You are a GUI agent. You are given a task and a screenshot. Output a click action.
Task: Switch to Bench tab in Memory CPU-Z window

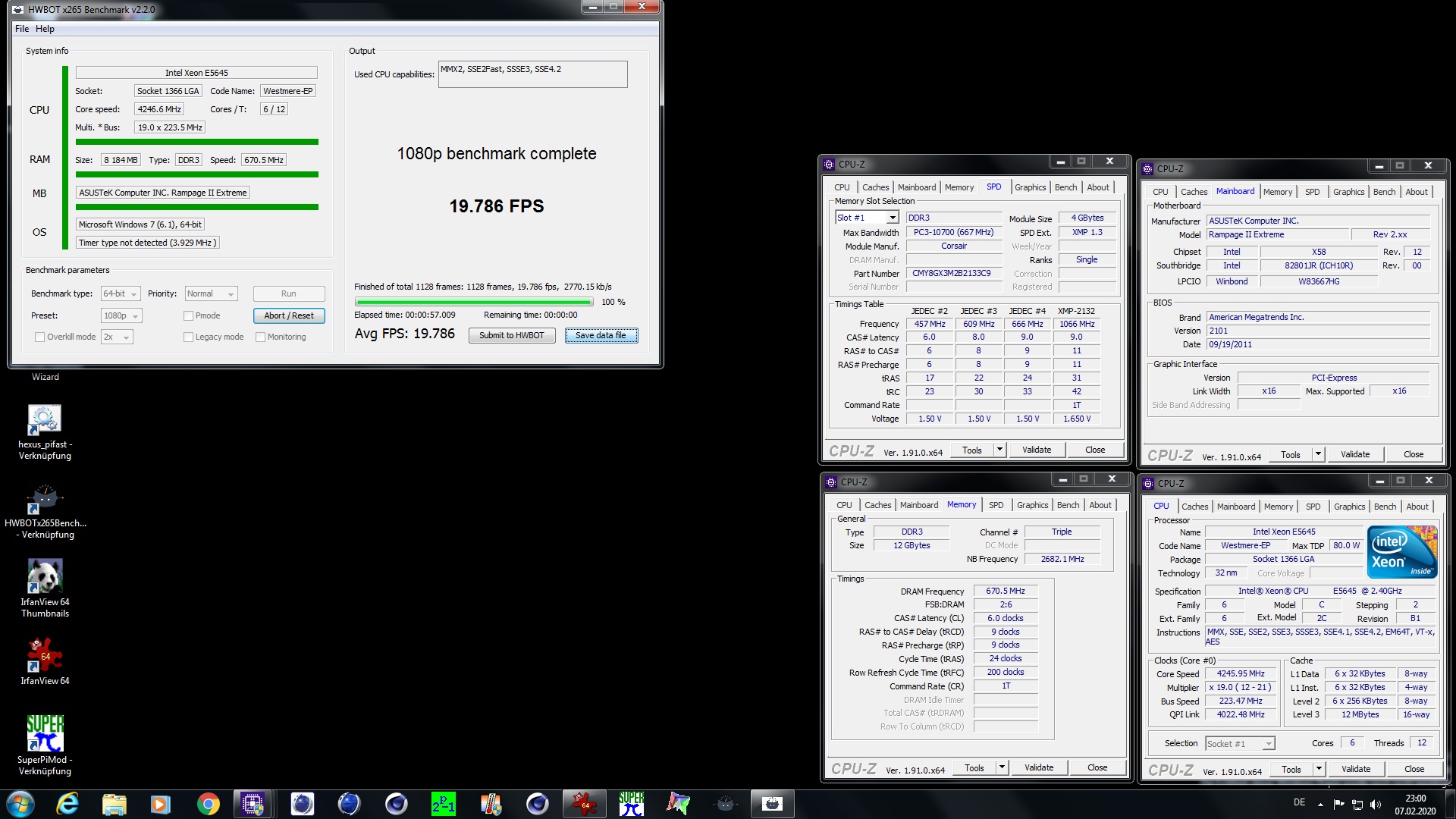tap(1068, 505)
